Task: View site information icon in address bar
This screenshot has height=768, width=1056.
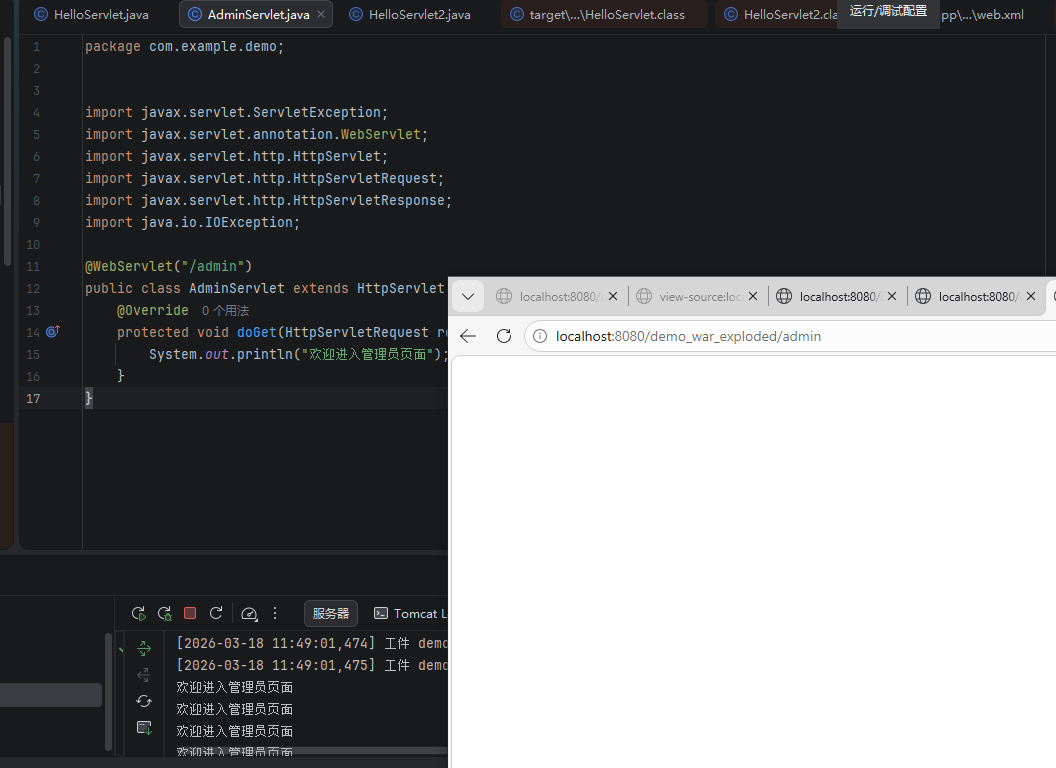Action: (x=540, y=336)
